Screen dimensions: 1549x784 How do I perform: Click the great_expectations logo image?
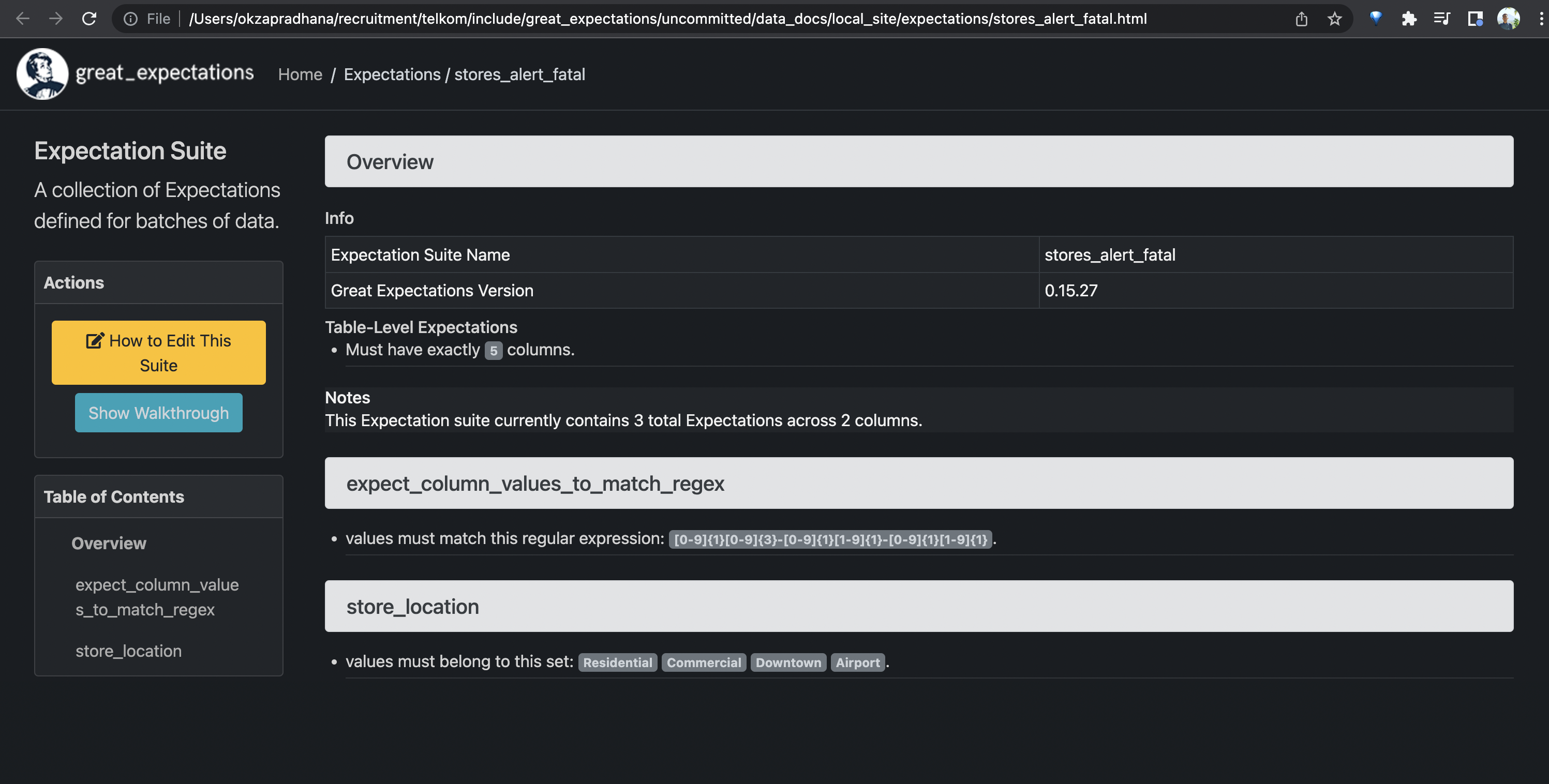coord(42,74)
